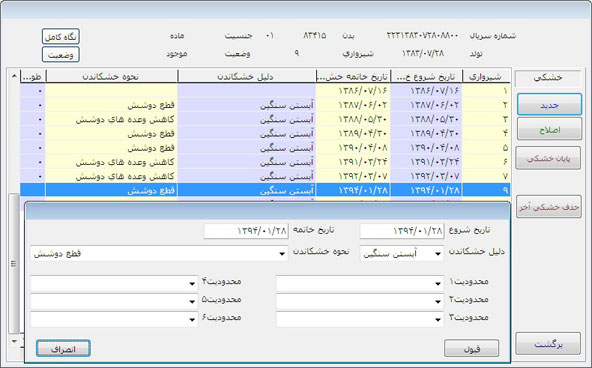
Task: Click the table scrollbar up arrow
Action: pos(14,76)
